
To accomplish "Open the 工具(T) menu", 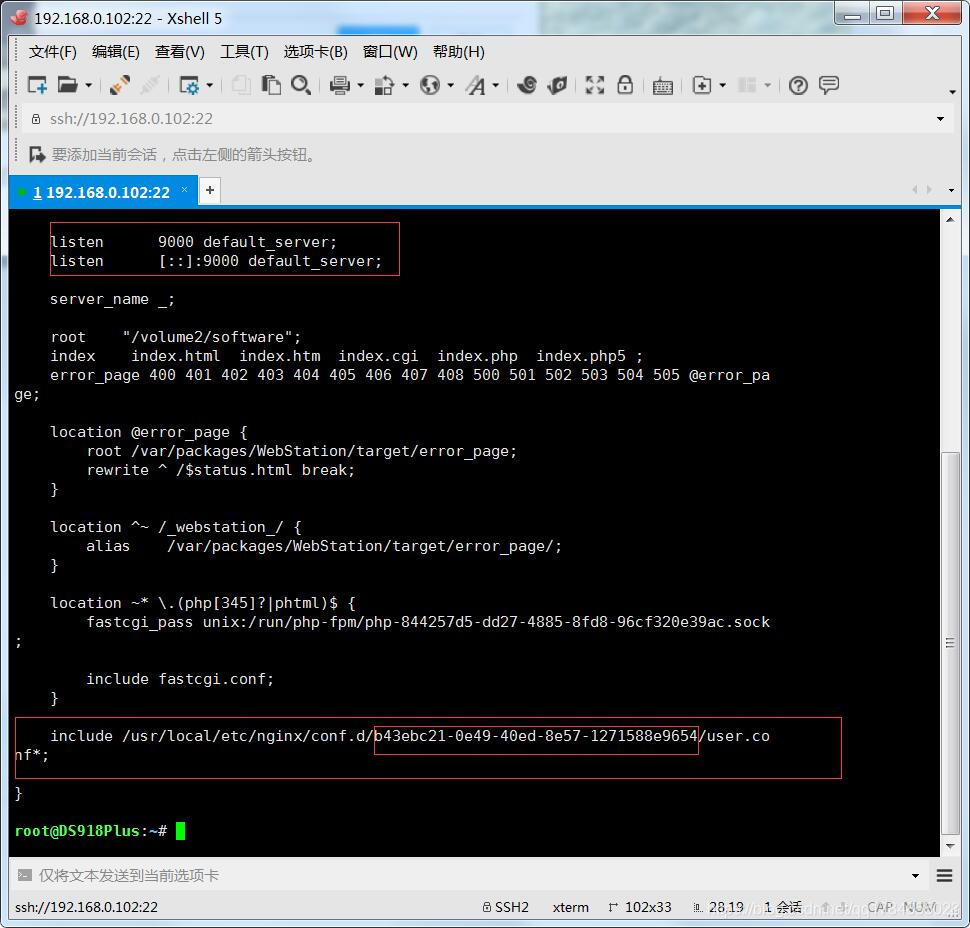I will pos(244,52).
